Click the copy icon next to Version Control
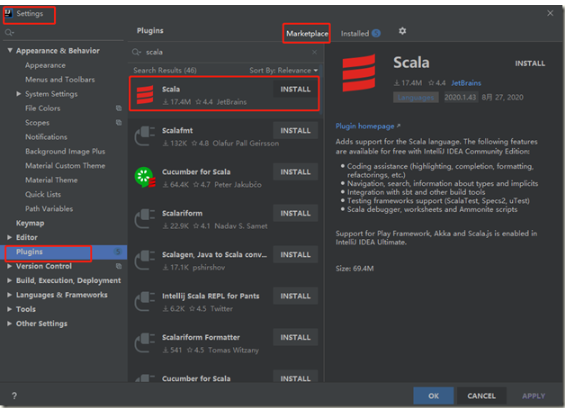 [119, 266]
